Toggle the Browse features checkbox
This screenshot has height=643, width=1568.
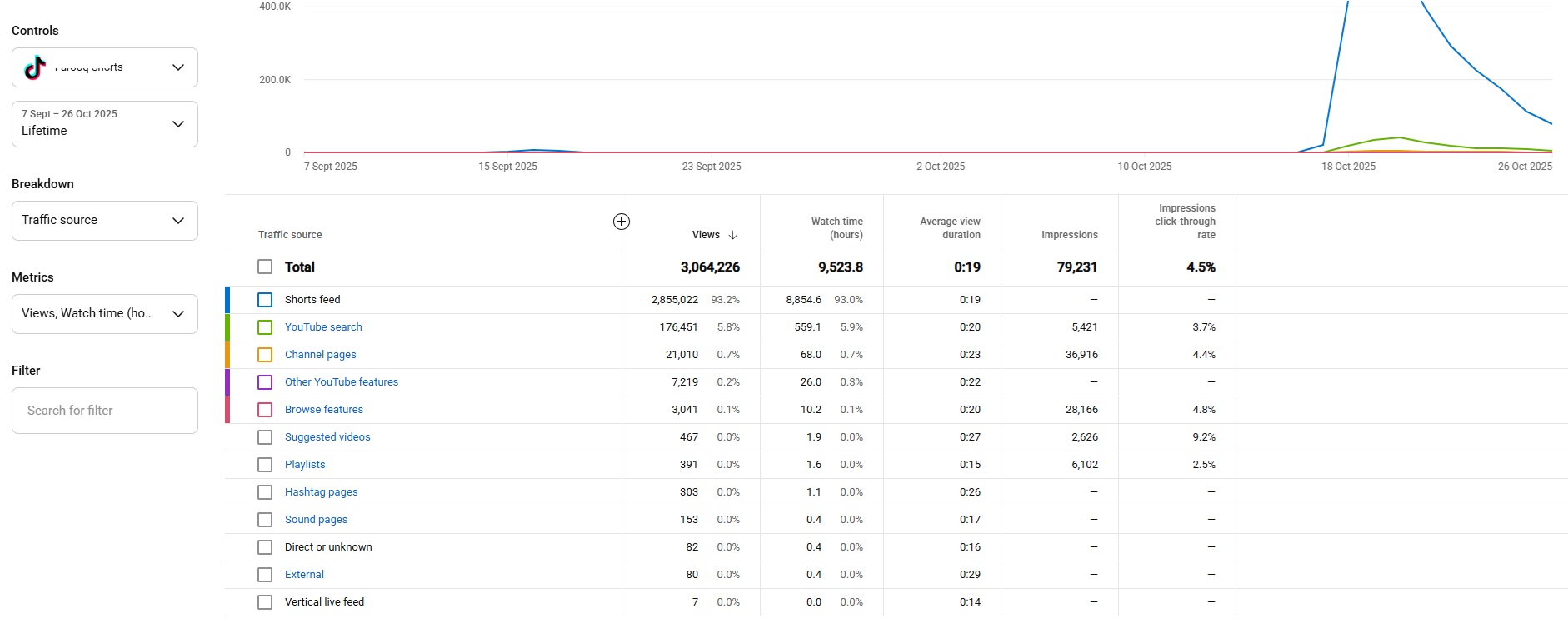click(x=265, y=410)
